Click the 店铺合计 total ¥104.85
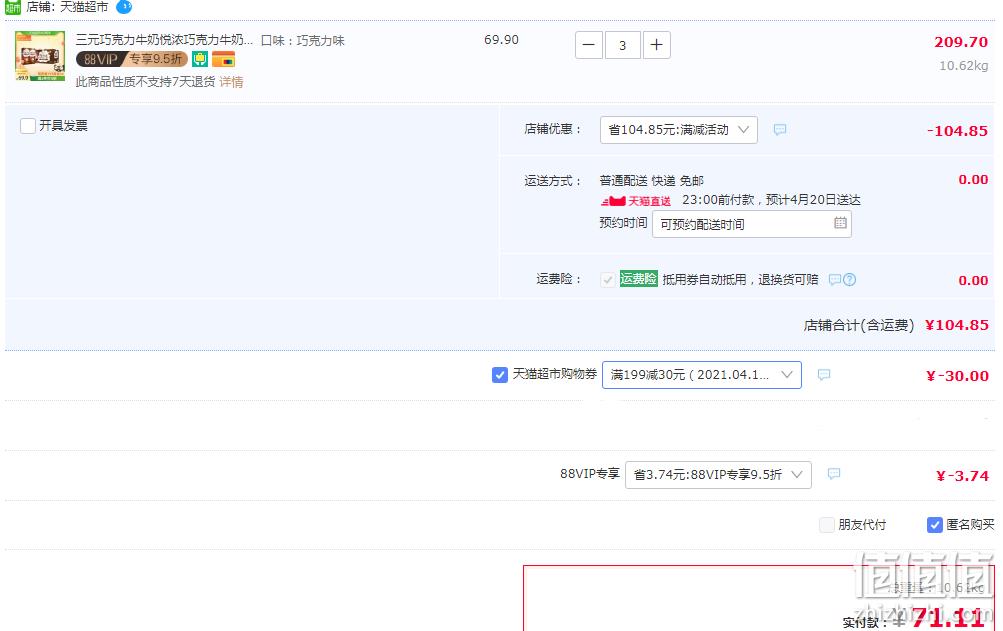This screenshot has height=631, width=1003. coord(957,325)
